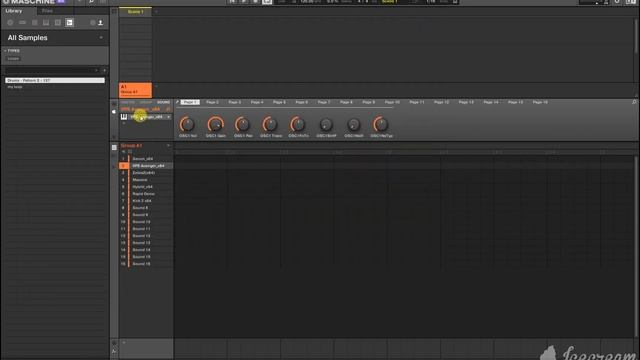The image size is (640, 360).
Task: Select the tag button under TYPES
Action: tap(13, 59)
